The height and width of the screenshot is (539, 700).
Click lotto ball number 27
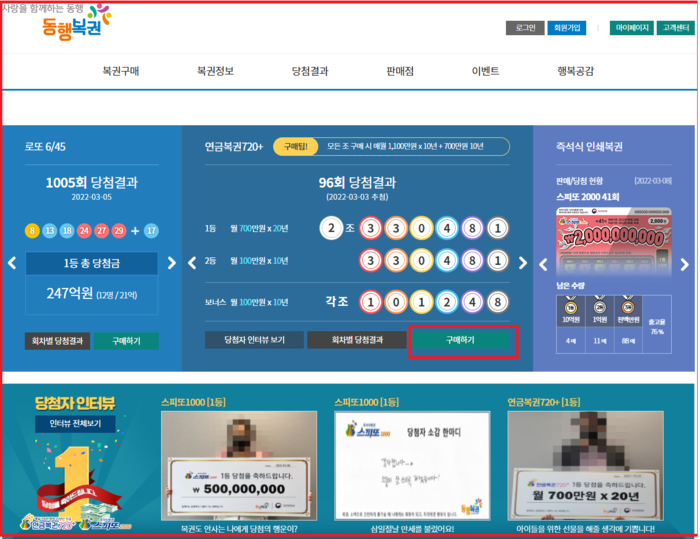tap(101, 231)
